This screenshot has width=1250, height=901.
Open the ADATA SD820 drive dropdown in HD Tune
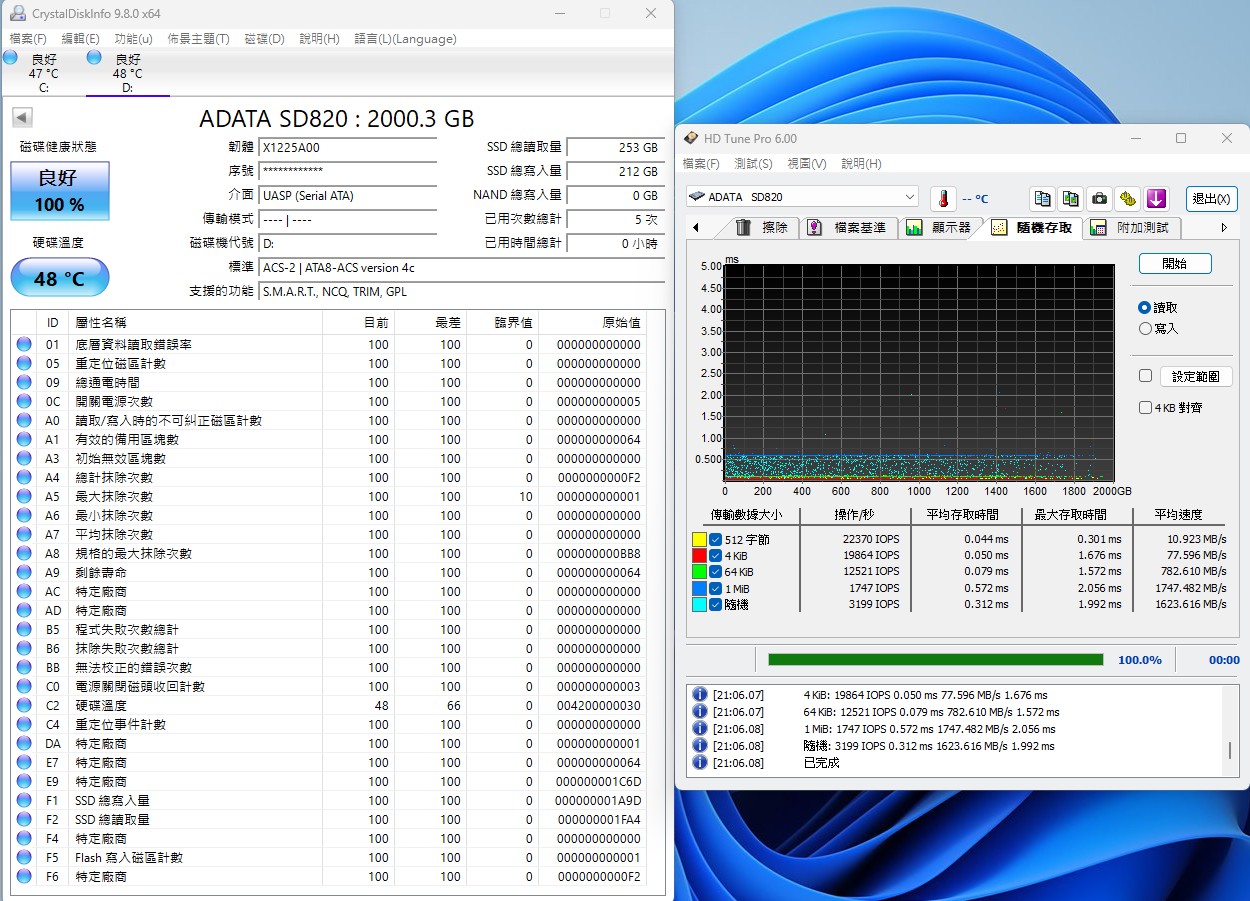pyautogui.click(x=802, y=197)
